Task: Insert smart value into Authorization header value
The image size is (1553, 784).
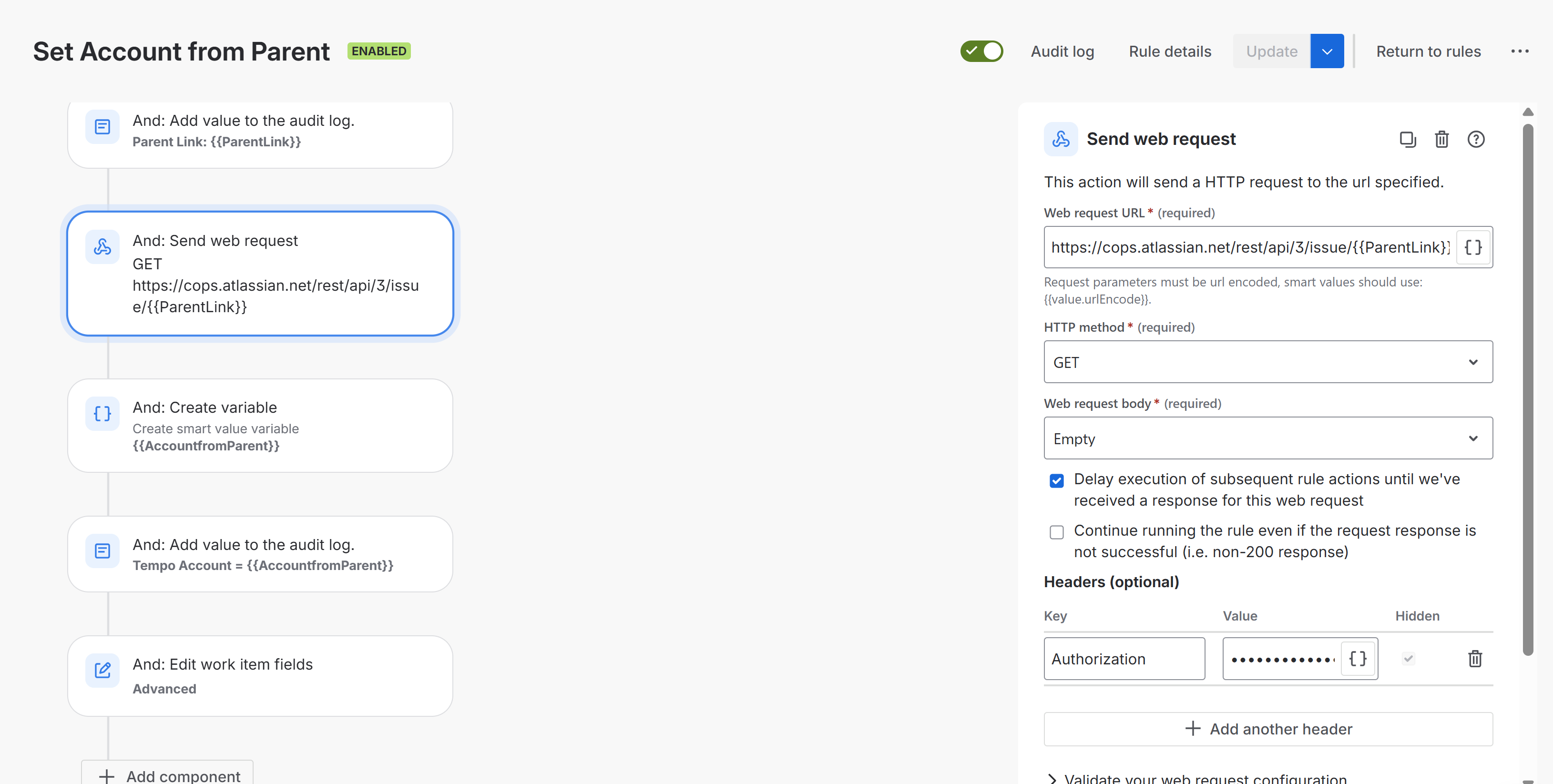Action: (x=1358, y=658)
